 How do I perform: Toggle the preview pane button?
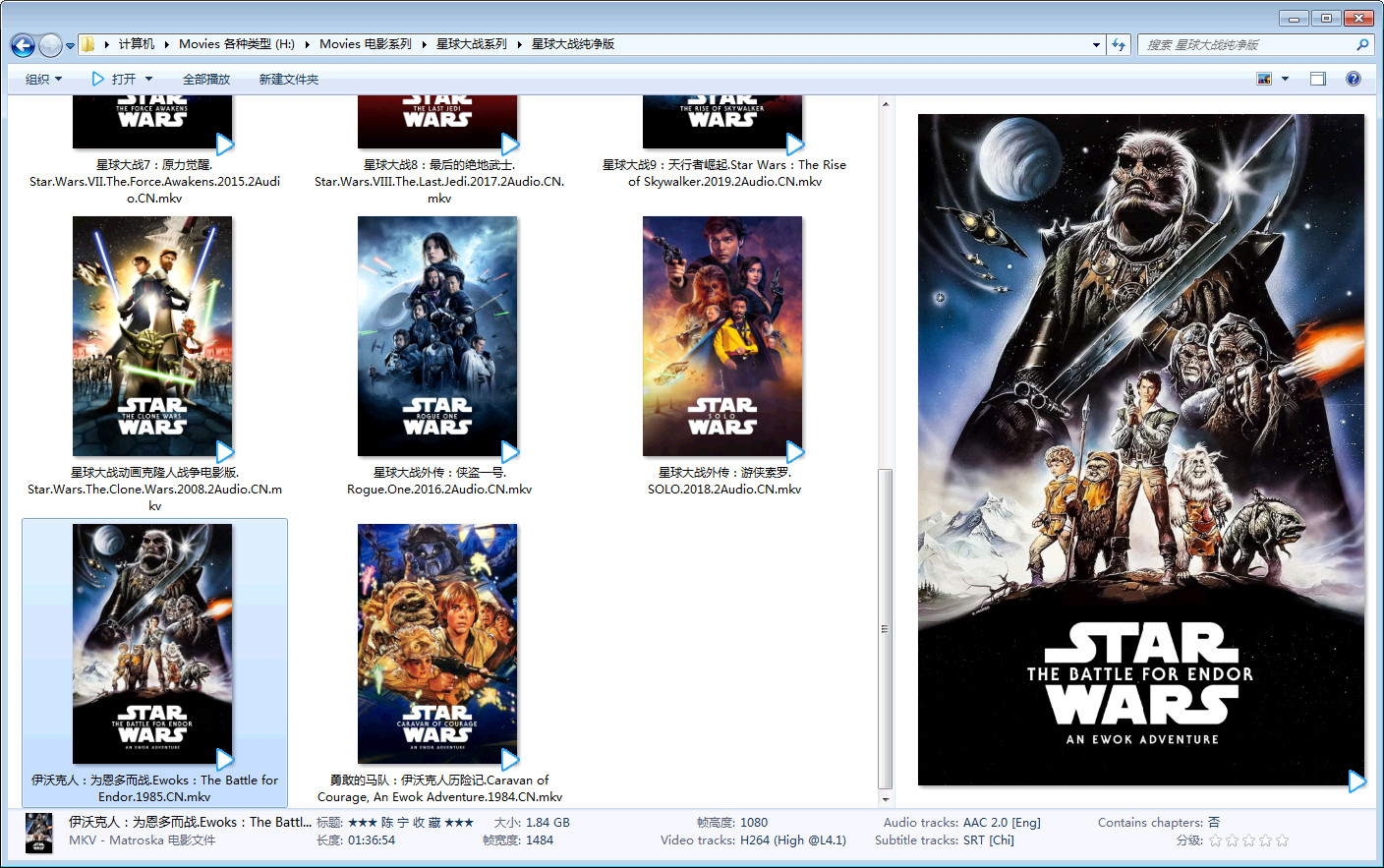point(1318,79)
